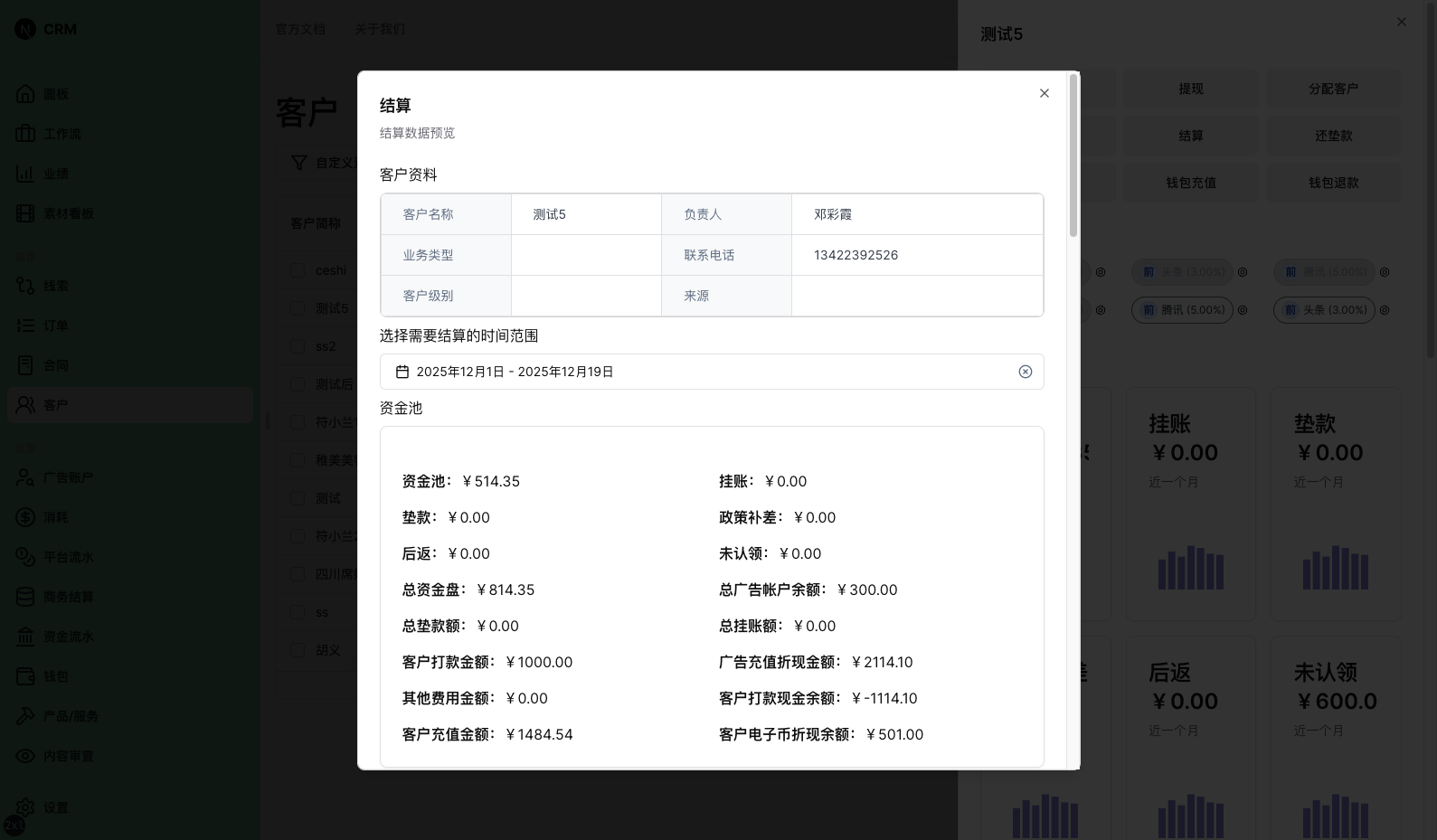
Task: Click the 消耗 coin icon
Action: click(25, 517)
